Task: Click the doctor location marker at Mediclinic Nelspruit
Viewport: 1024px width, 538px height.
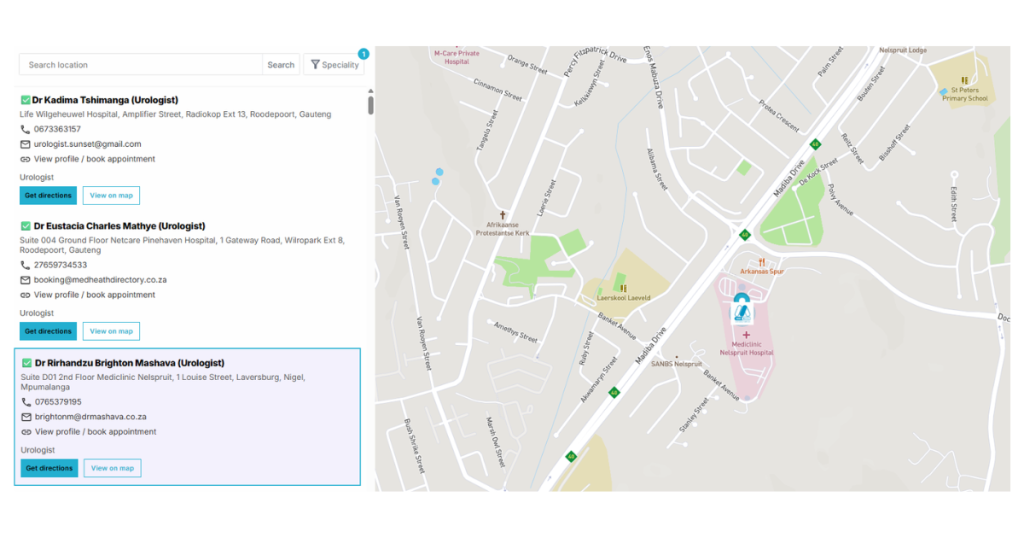Action: [x=741, y=308]
